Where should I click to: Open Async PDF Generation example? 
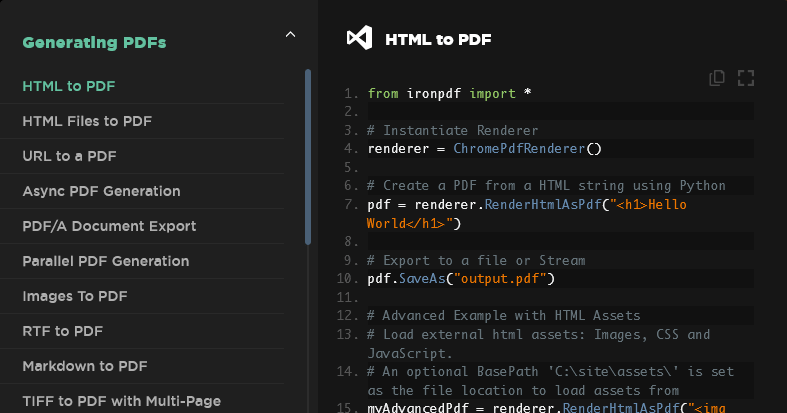[x=101, y=191]
